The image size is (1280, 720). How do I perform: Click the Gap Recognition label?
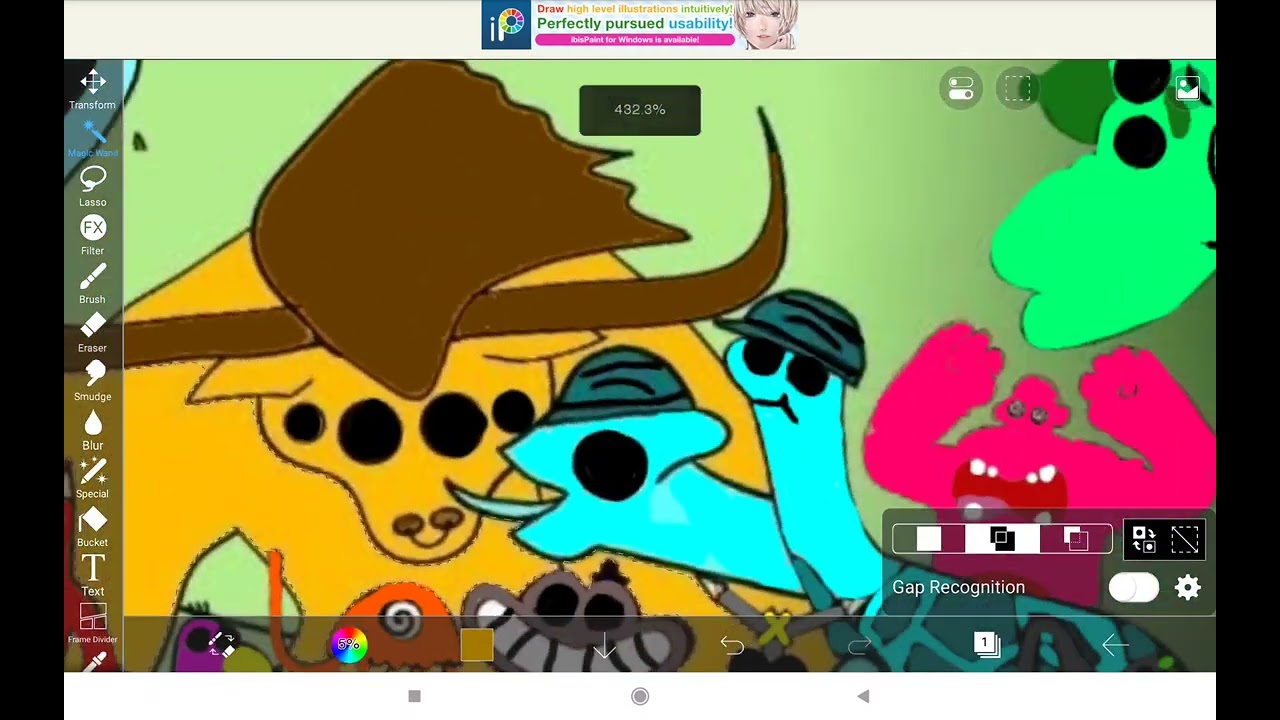coord(958,588)
